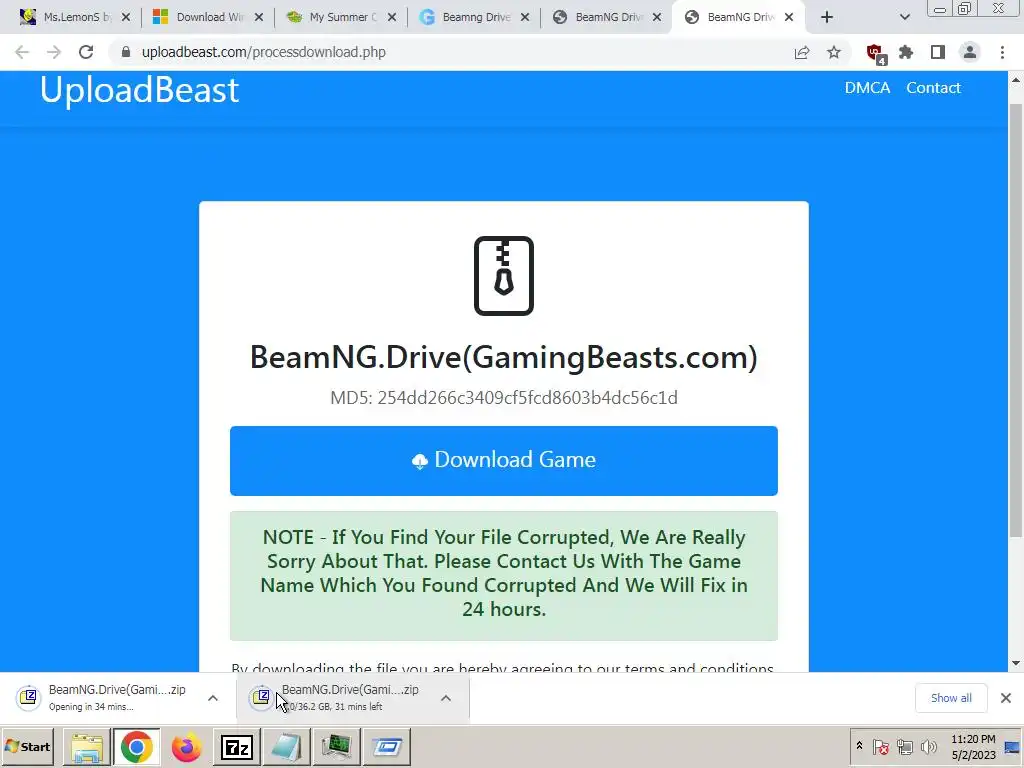Open File Explorer from the taskbar

point(86,747)
